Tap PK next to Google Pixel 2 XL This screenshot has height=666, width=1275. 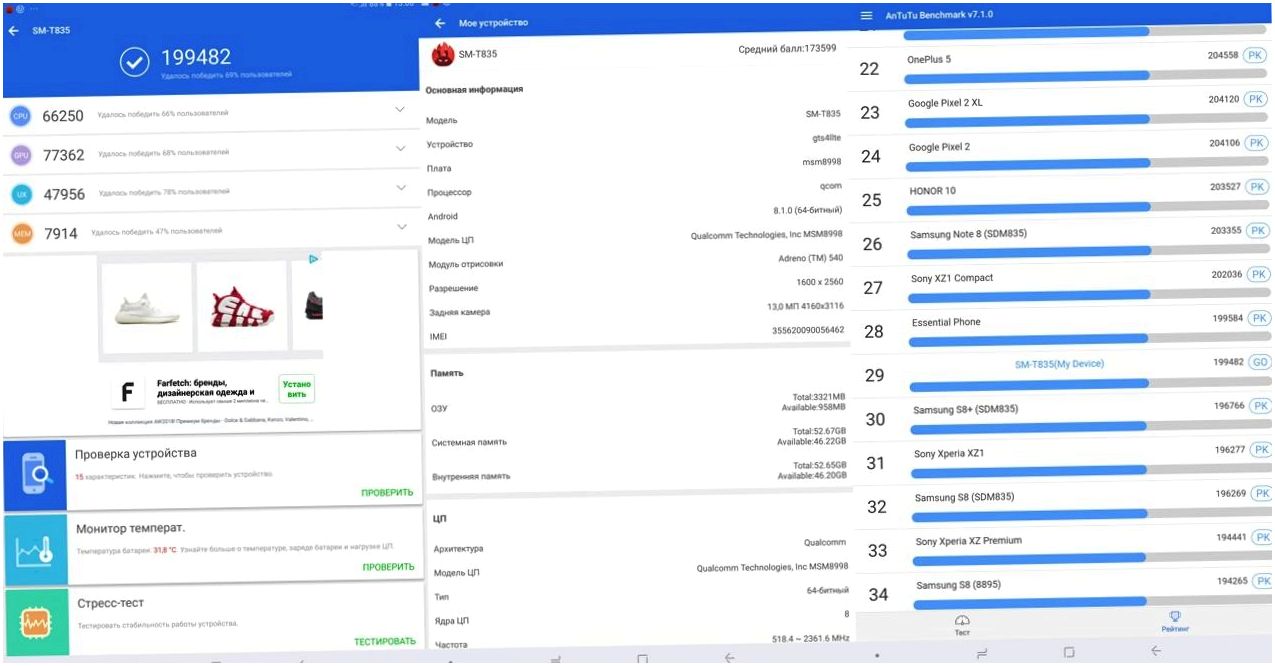point(1256,100)
